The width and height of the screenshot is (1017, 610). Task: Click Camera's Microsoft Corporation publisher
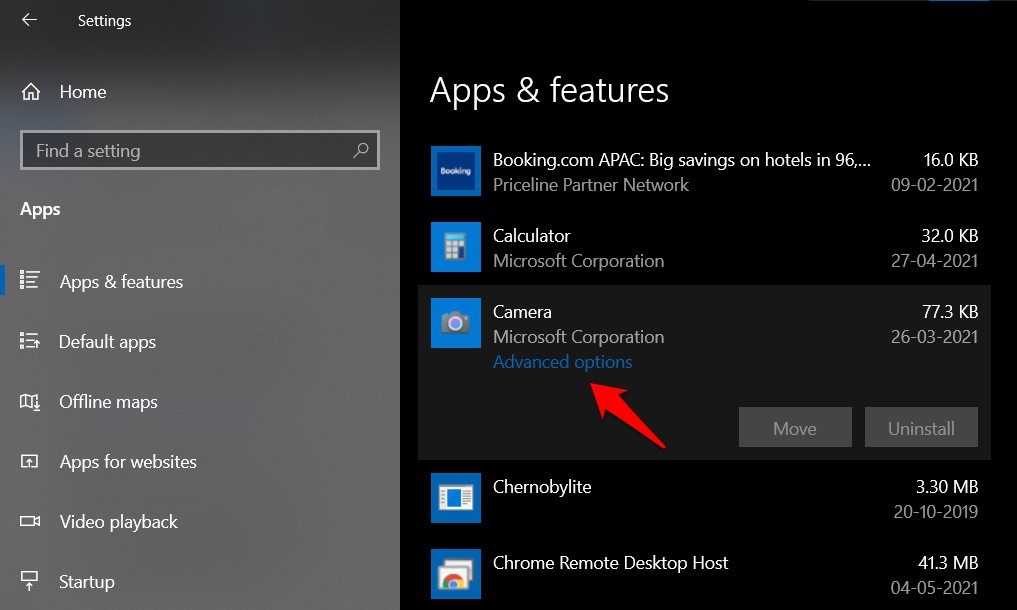(579, 337)
